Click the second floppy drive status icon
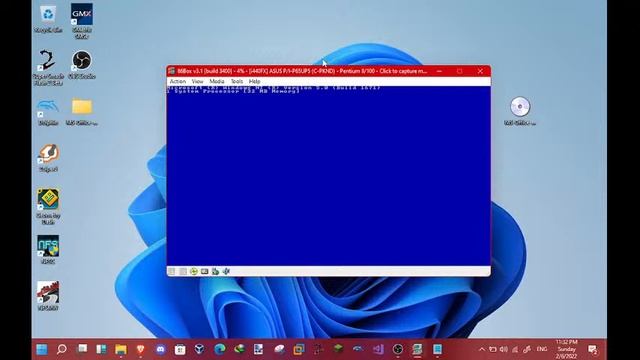The image size is (640, 360). (x=183, y=271)
